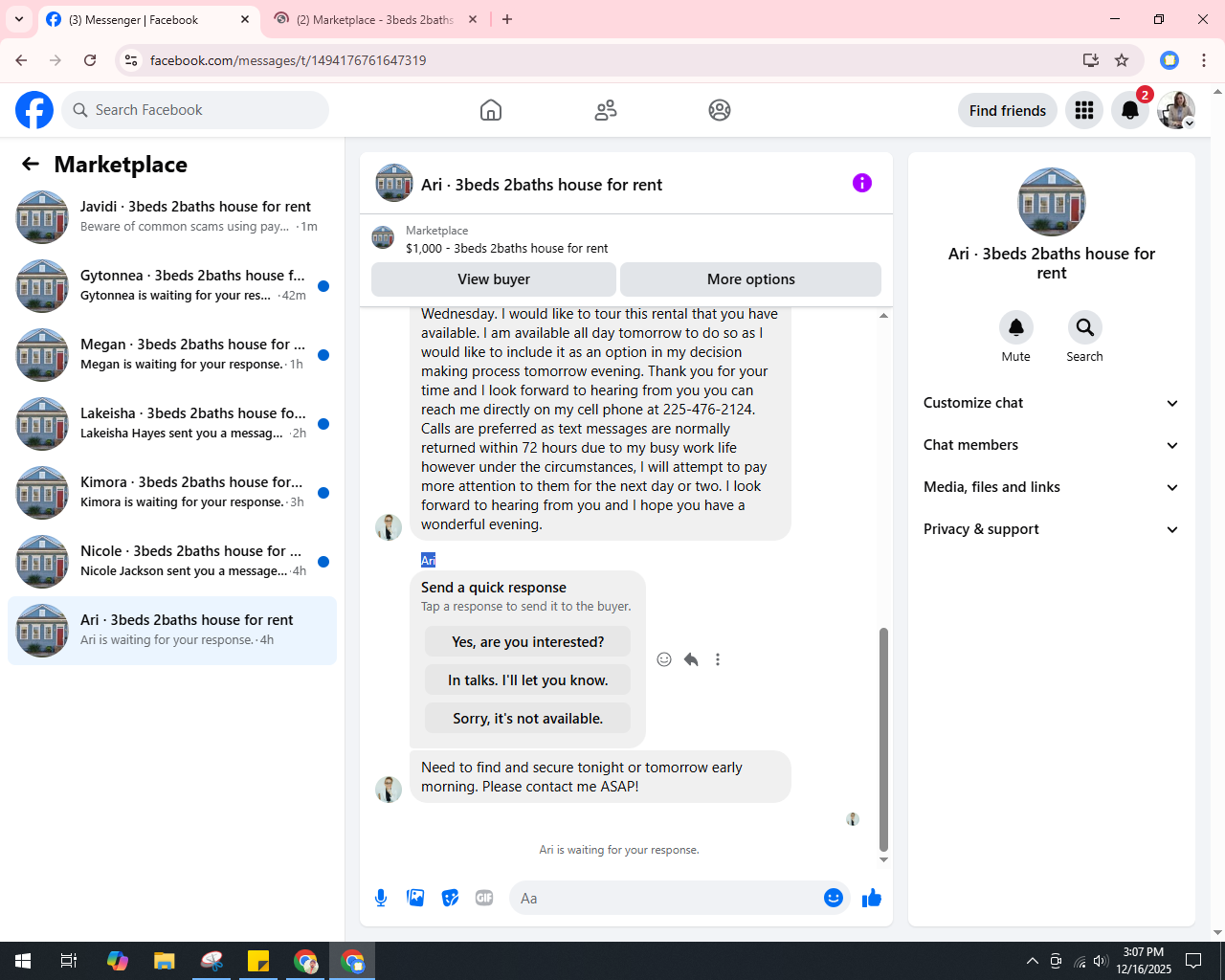Viewport: 1225px width, 980px height.
Task: Select Ari's conversation in the list
Action: click(172, 631)
